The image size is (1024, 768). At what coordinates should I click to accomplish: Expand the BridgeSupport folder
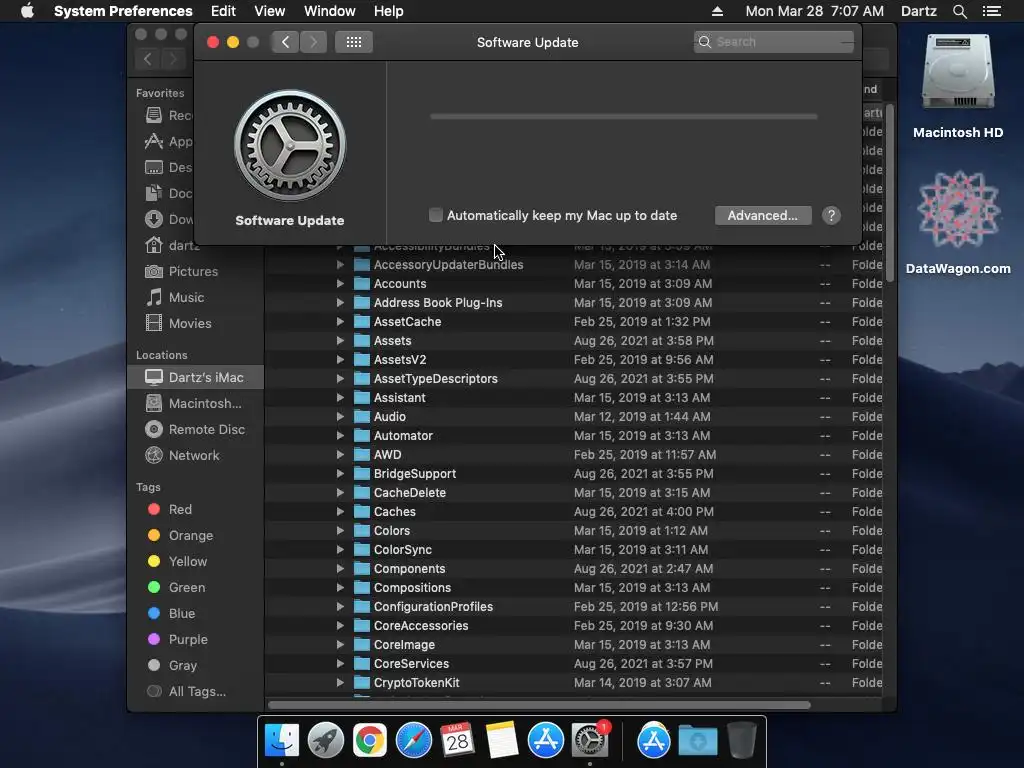click(340, 473)
